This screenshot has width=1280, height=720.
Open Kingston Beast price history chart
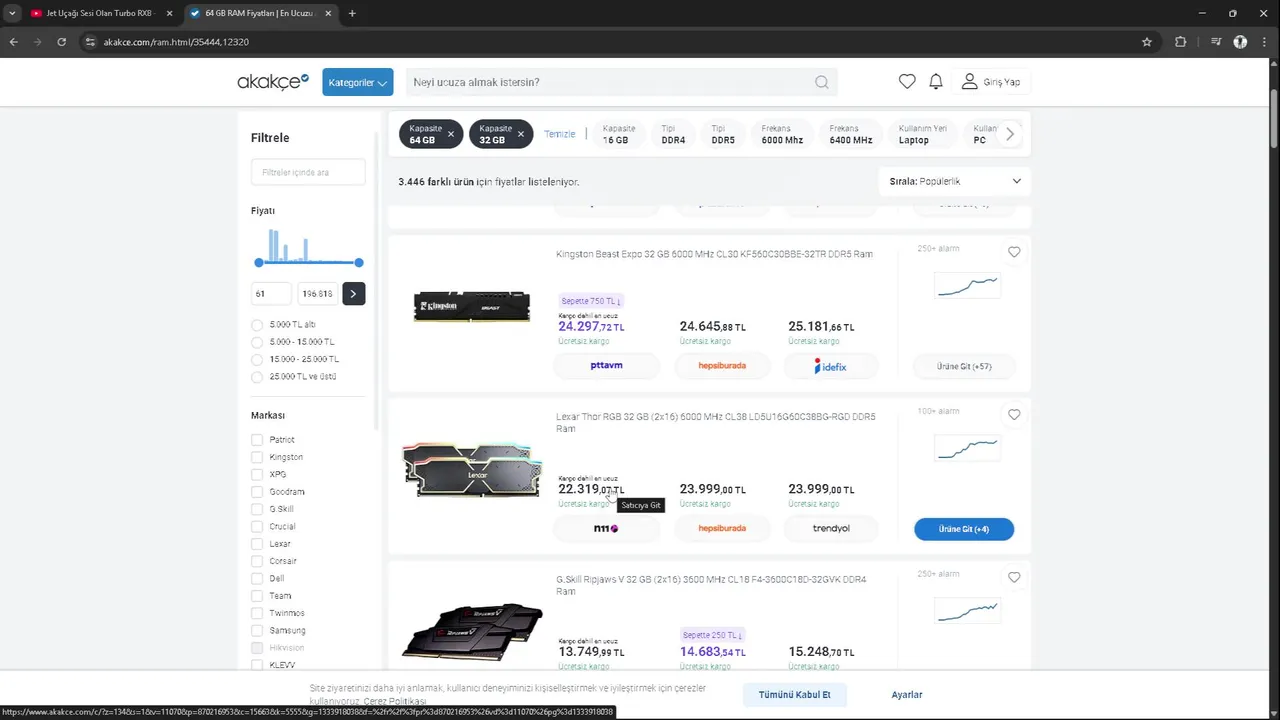tap(966, 286)
